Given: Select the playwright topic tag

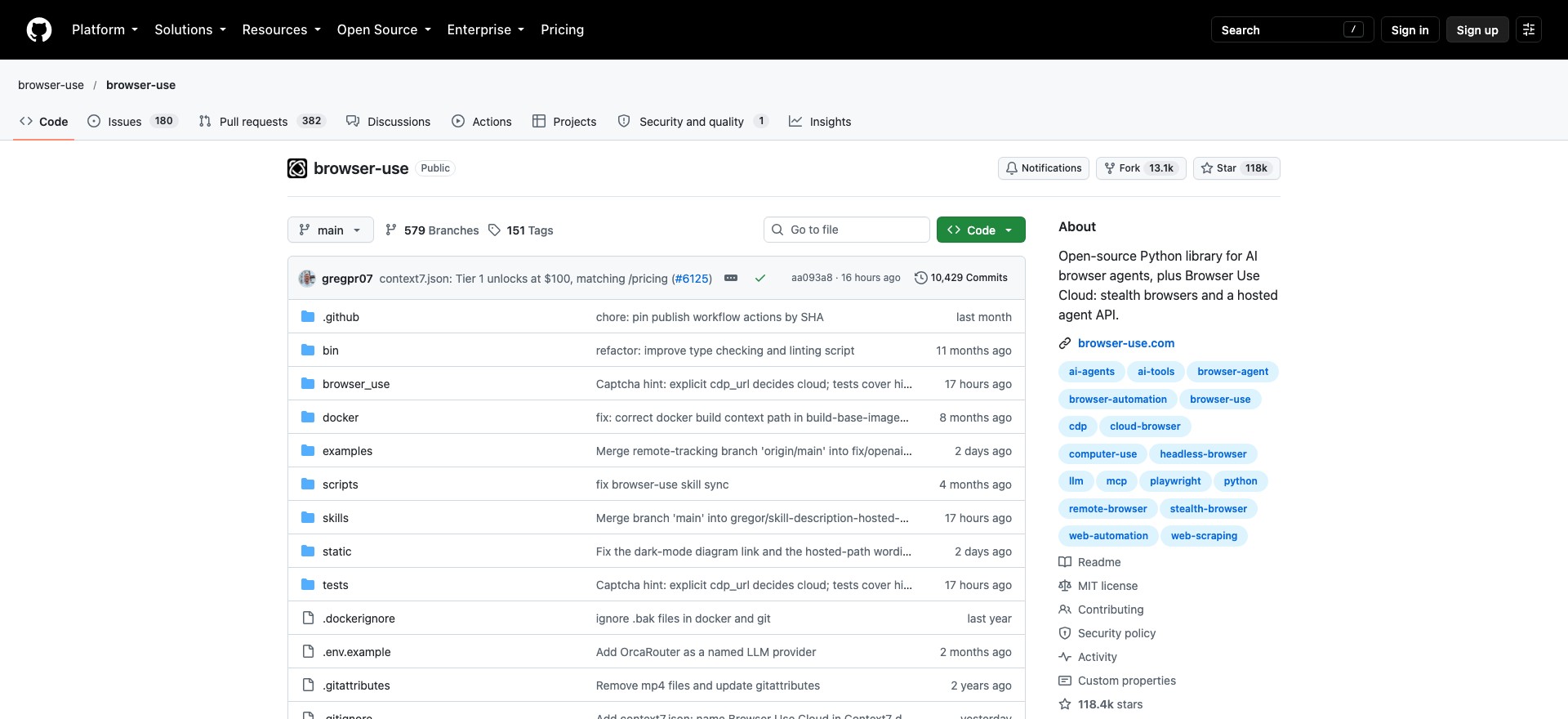Looking at the screenshot, I should coord(1175,481).
